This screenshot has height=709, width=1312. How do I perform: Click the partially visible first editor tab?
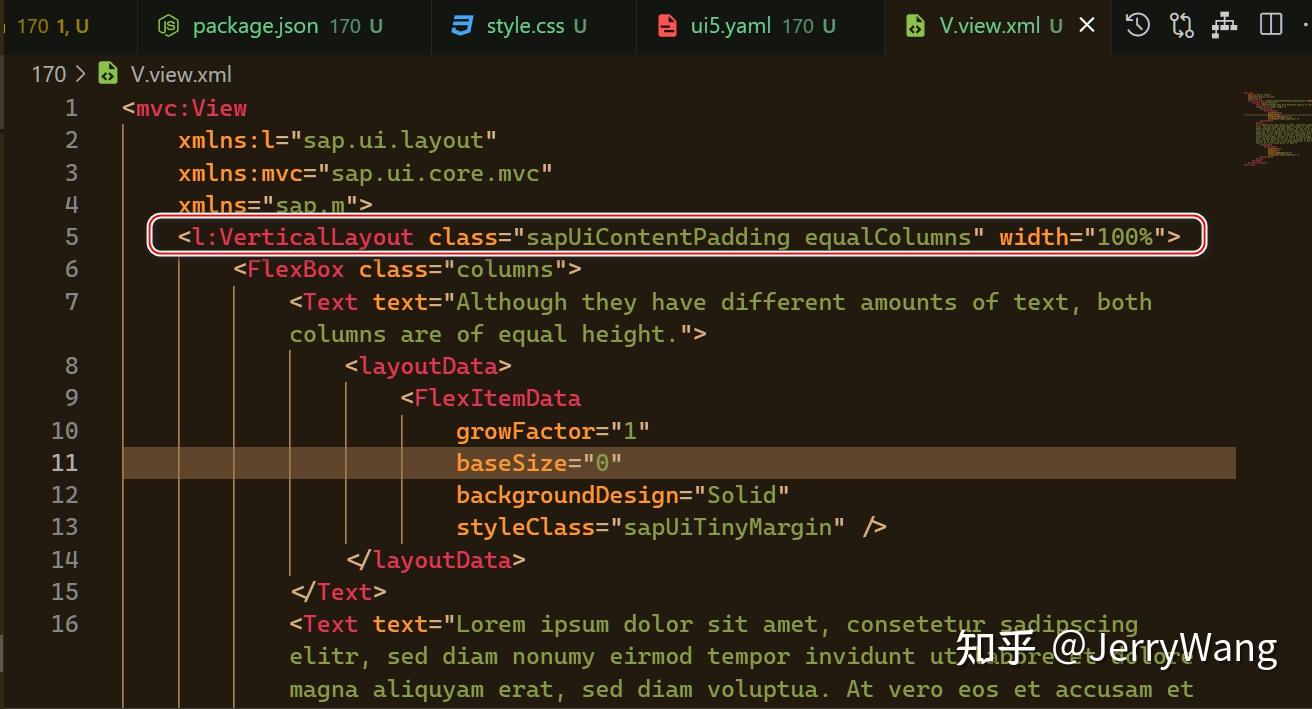[68, 26]
